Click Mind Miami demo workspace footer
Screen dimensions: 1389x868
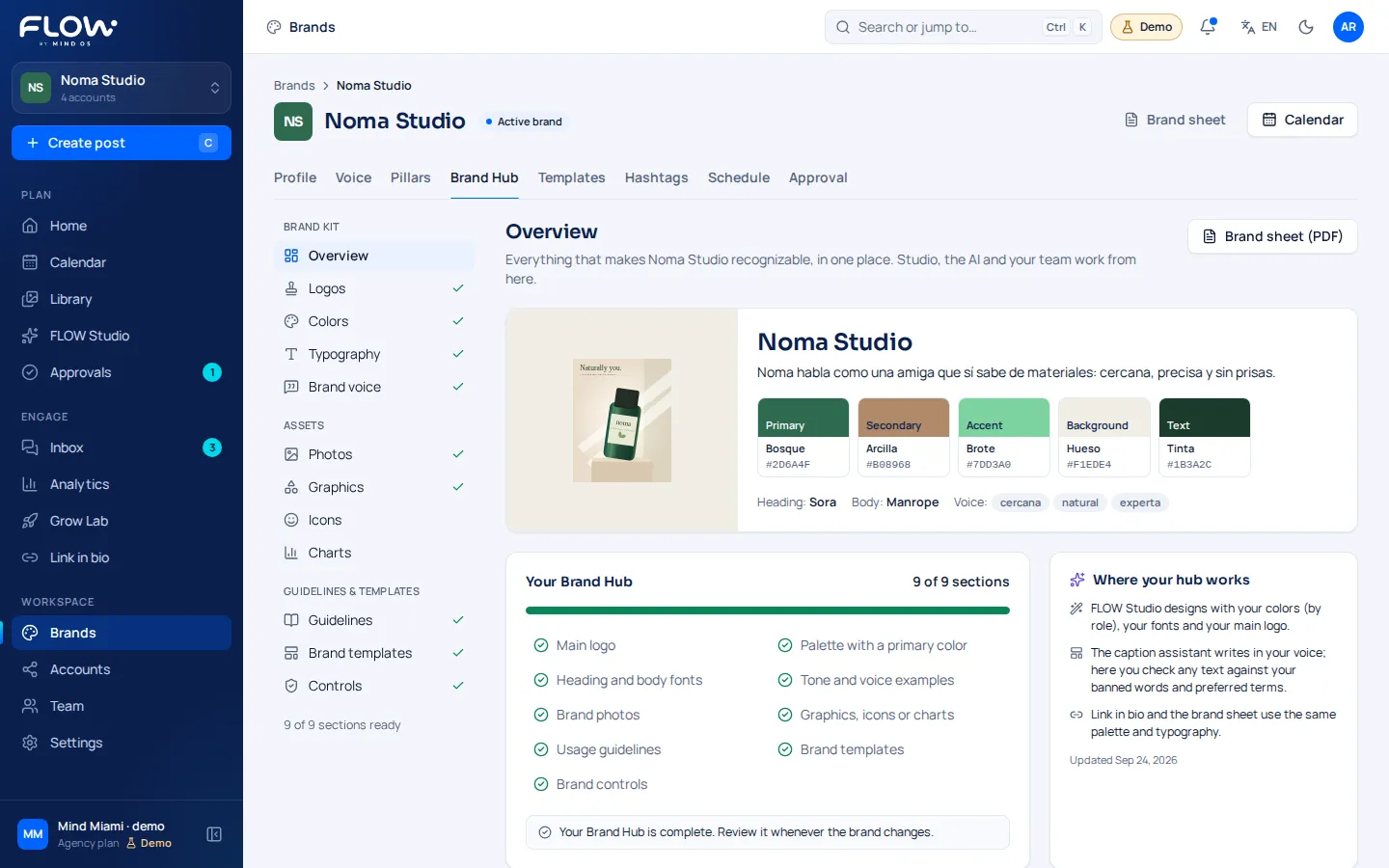pyautogui.click(x=96, y=834)
